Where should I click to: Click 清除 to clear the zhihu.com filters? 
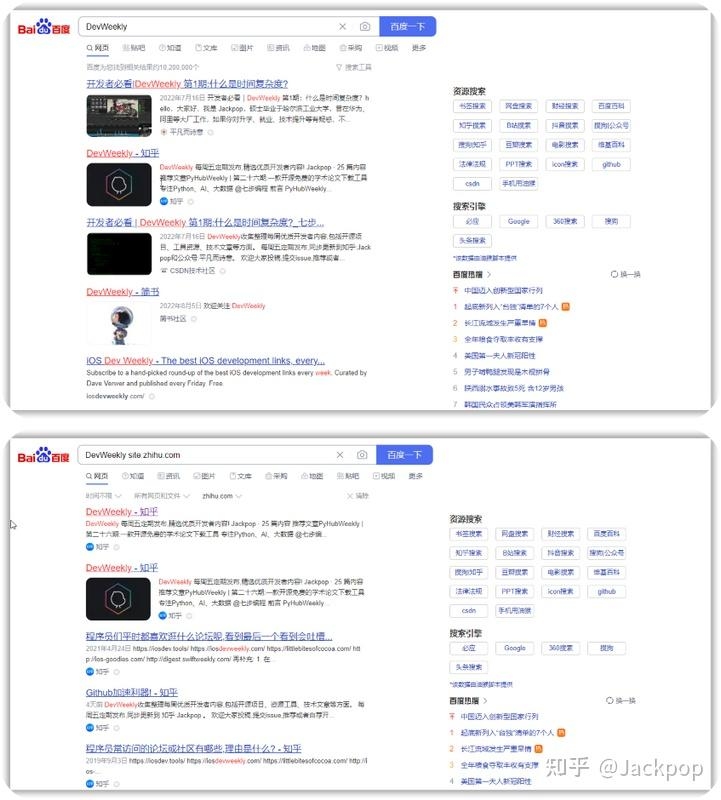click(358, 496)
